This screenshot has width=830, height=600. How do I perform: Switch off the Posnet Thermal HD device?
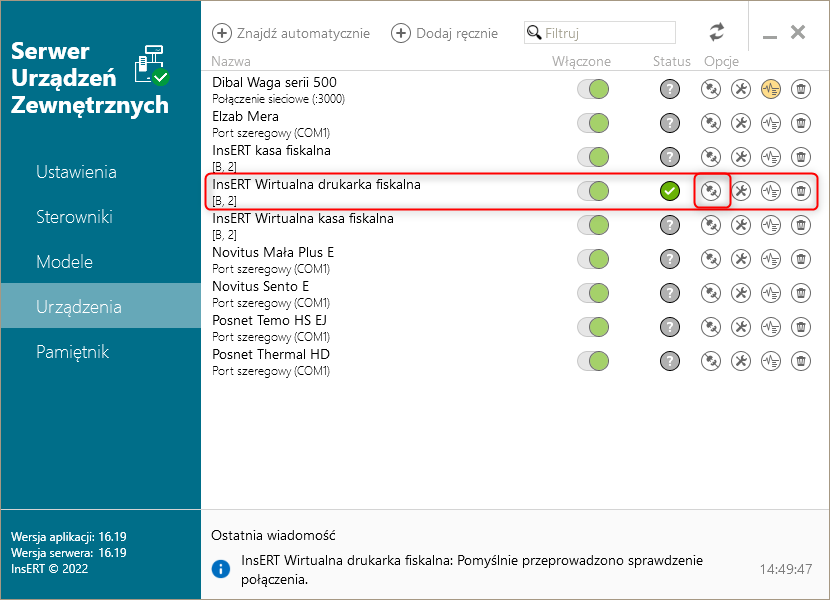pyautogui.click(x=593, y=361)
